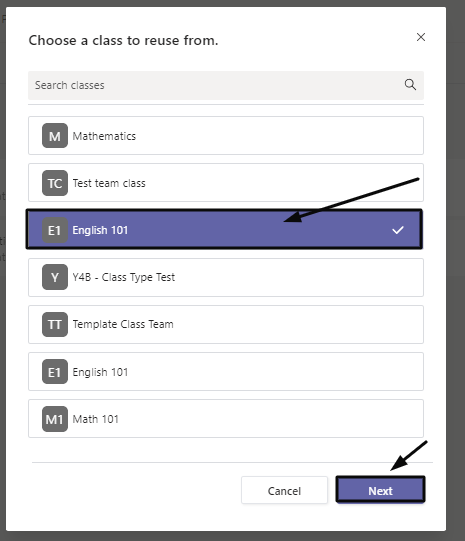Click the Next button

point(380,490)
